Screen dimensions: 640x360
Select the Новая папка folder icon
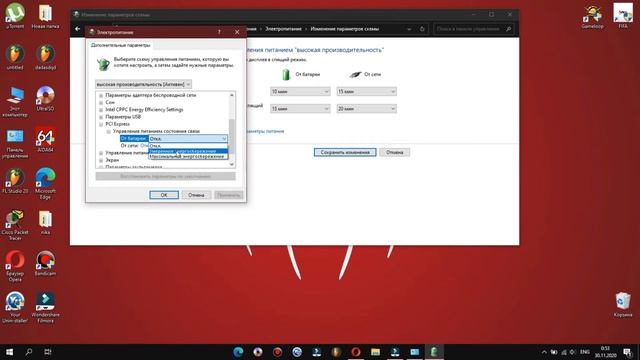[45, 16]
